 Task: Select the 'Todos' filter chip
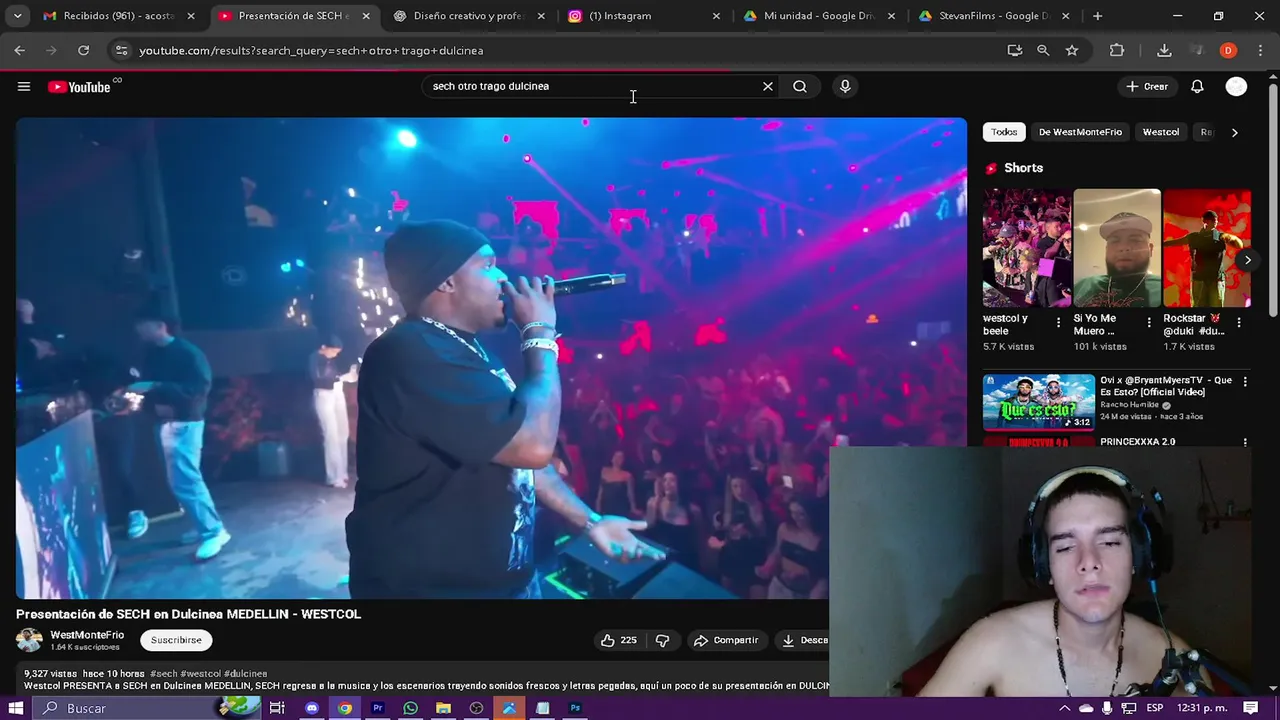point(1004,132)
